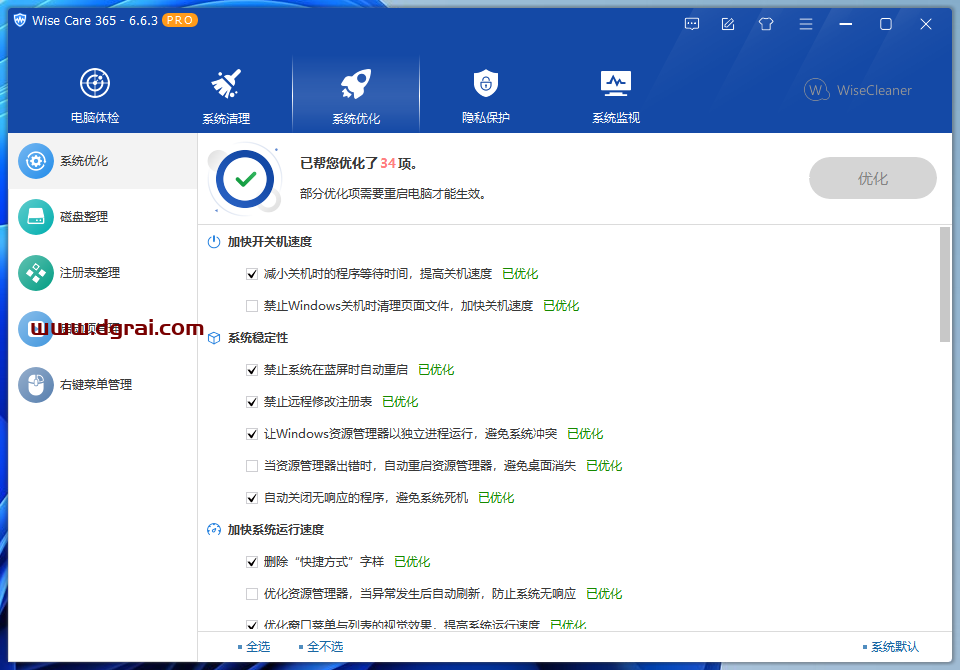Screen dimensions: 960x670
Task: Click the 系统稳定性 cube icon
Action: coord(214,338)
